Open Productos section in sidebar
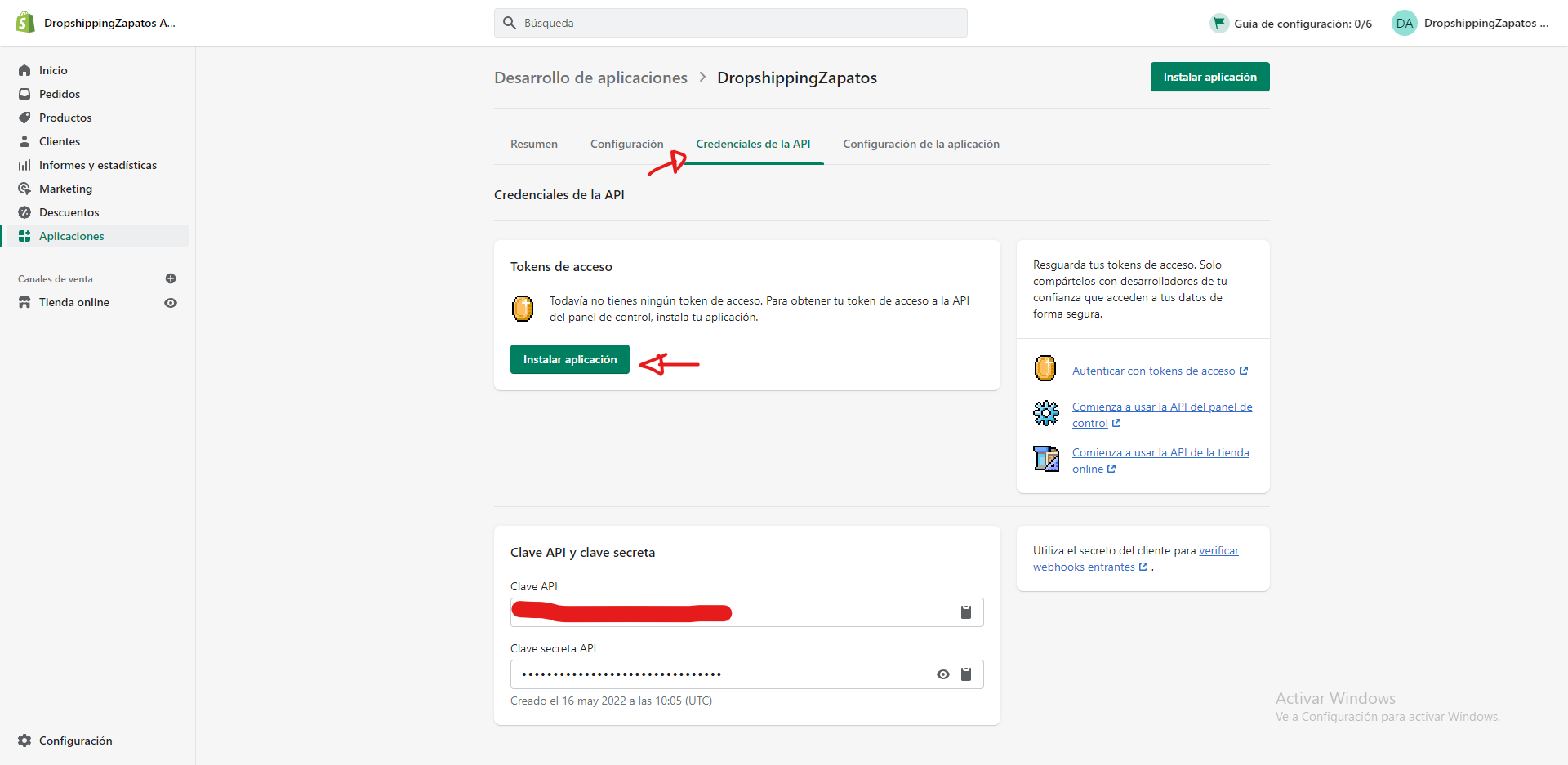1568x765 pixels. (x=65, y=118)
